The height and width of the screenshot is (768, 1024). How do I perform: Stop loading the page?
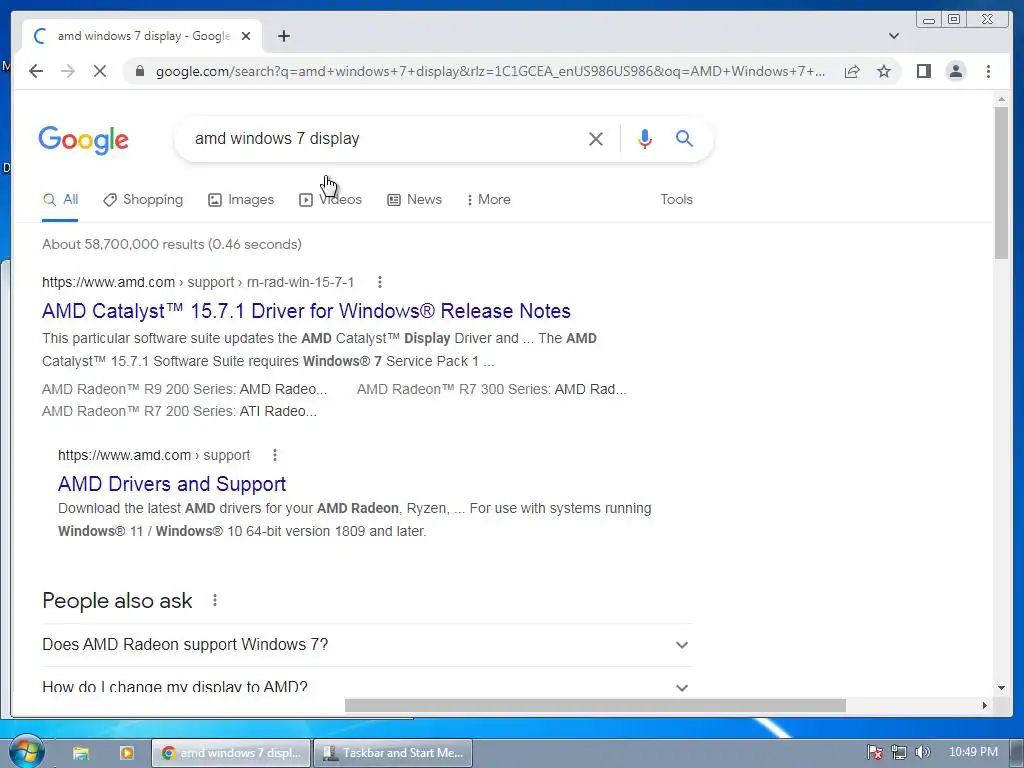[100, 71]
